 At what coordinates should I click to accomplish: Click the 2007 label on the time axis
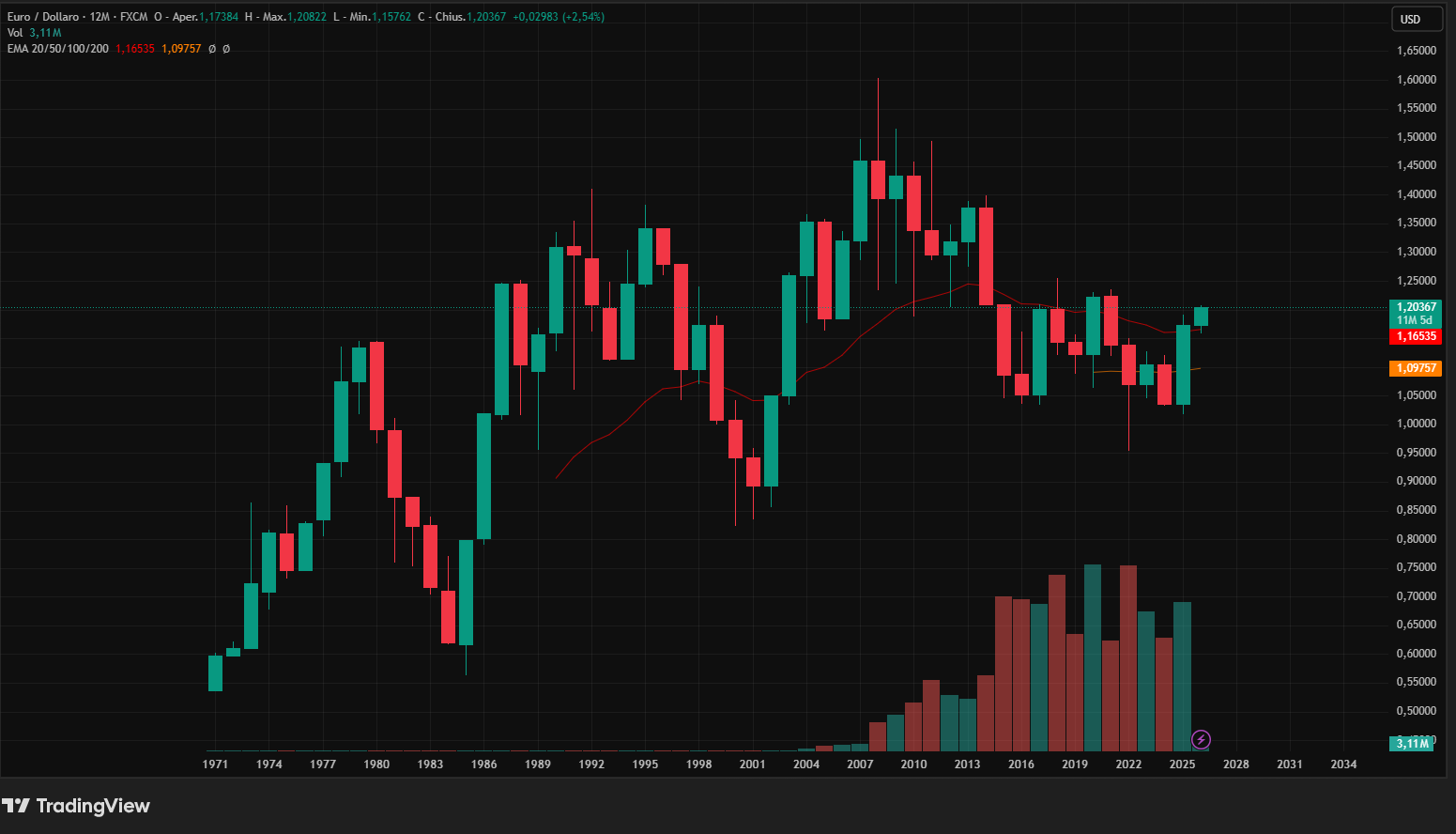pyautogui.click(x=860, y=764)
